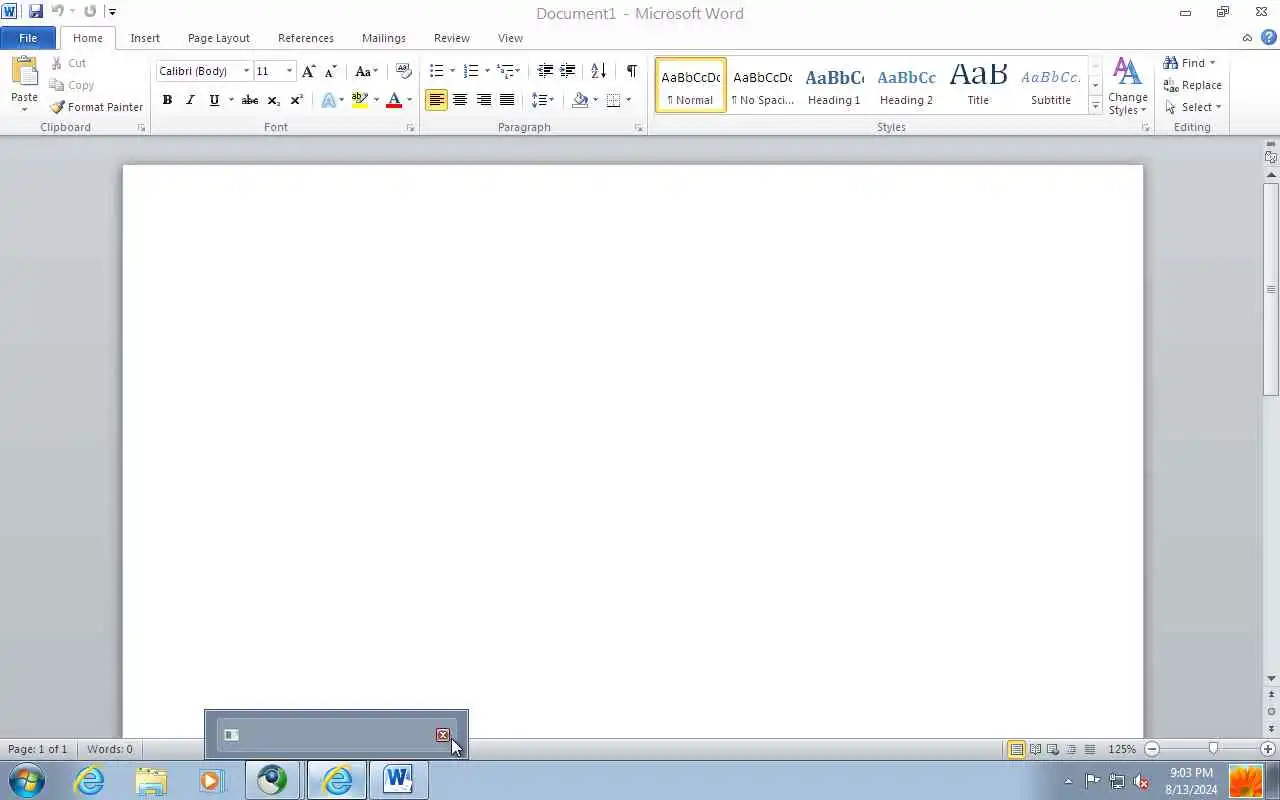1280x800 pixels.
Task: Switch to Print Layout view icon
Action: coord(1016,749)
